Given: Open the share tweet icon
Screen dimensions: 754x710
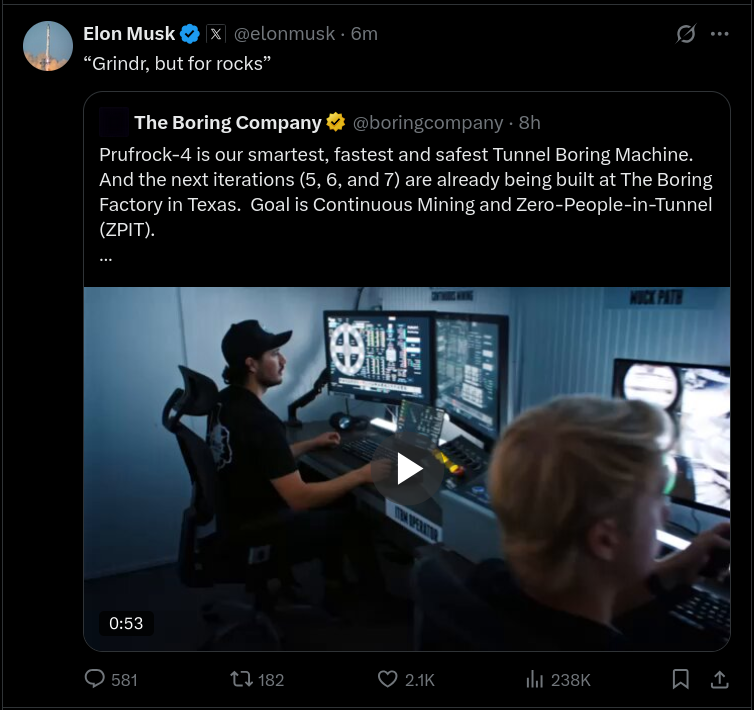Looking at the screenshot, I should (718, 679).
